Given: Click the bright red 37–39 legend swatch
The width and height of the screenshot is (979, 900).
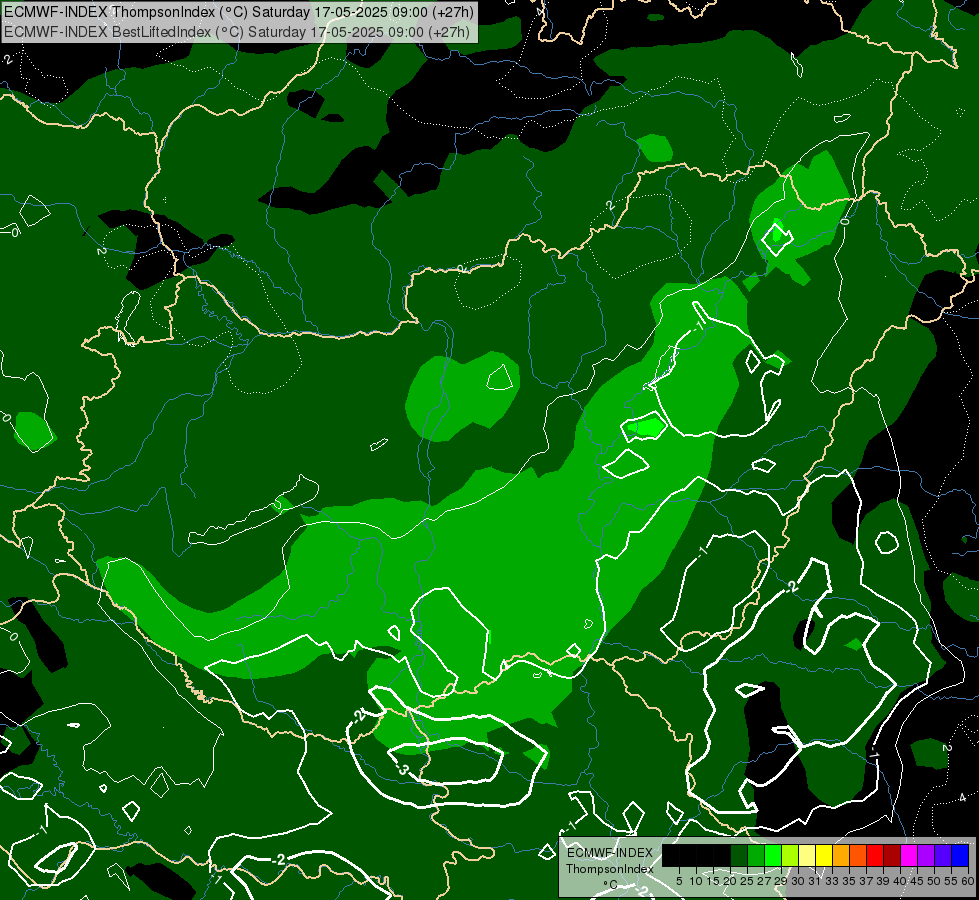Looking at the screenshot, I should pyautogui.click(x=875, y=855).
